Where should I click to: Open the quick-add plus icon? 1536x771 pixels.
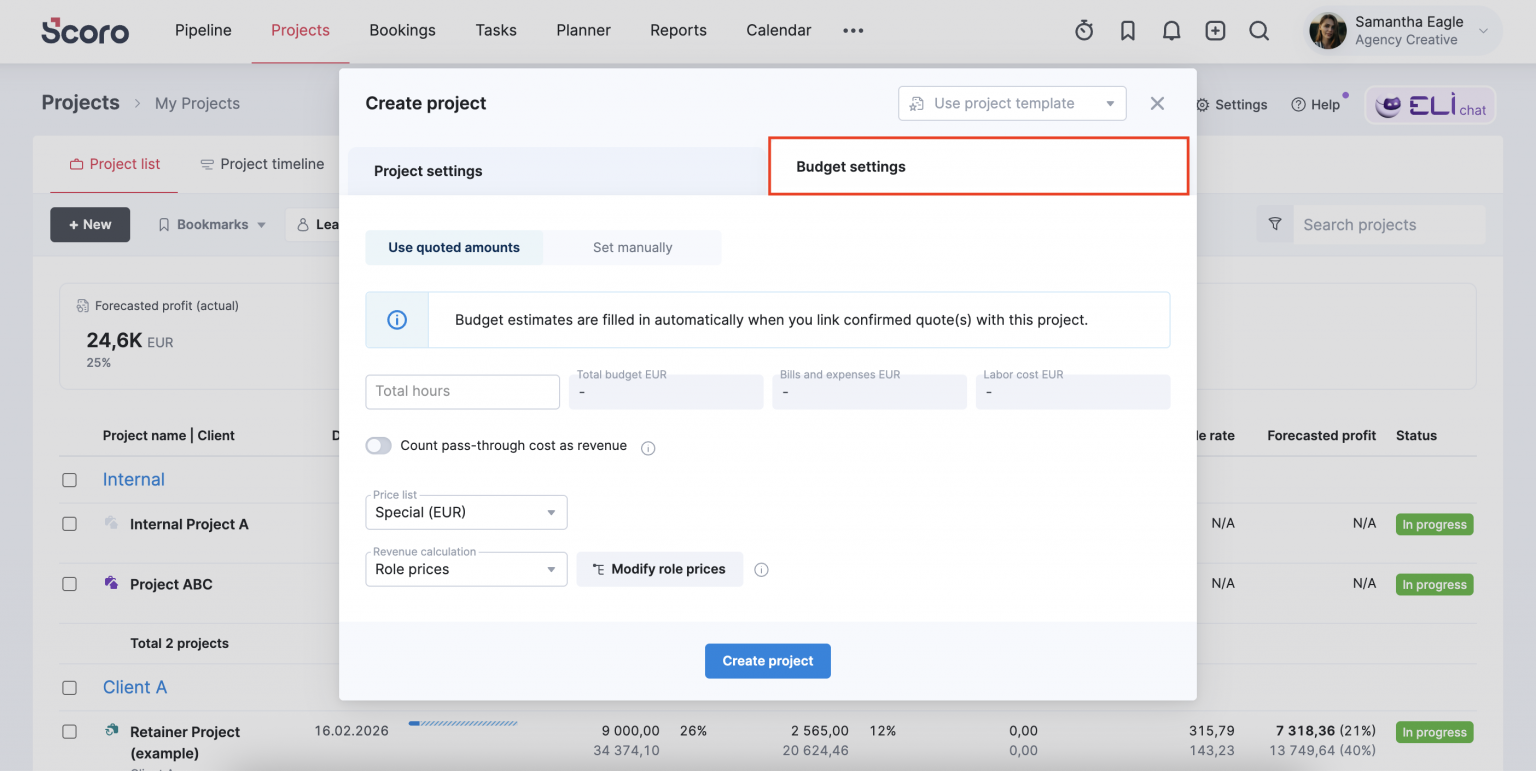[x=1215, y=30]
